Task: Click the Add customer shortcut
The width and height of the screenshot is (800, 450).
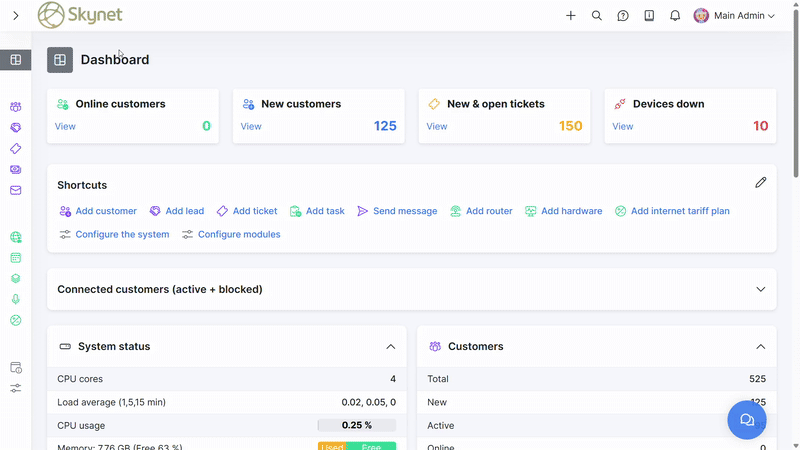Action: coord(98,211)
